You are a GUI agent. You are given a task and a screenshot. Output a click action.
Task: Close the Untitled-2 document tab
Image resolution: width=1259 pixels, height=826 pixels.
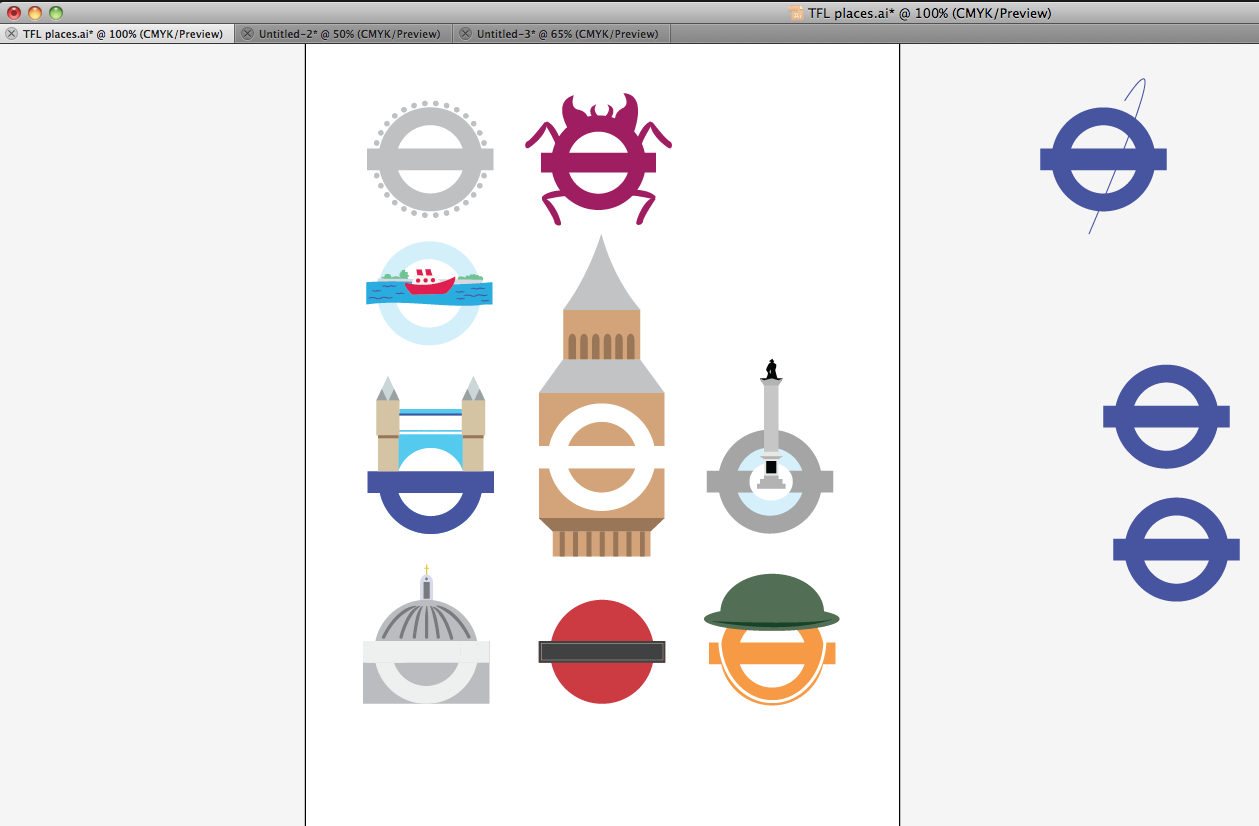[246, 33]
